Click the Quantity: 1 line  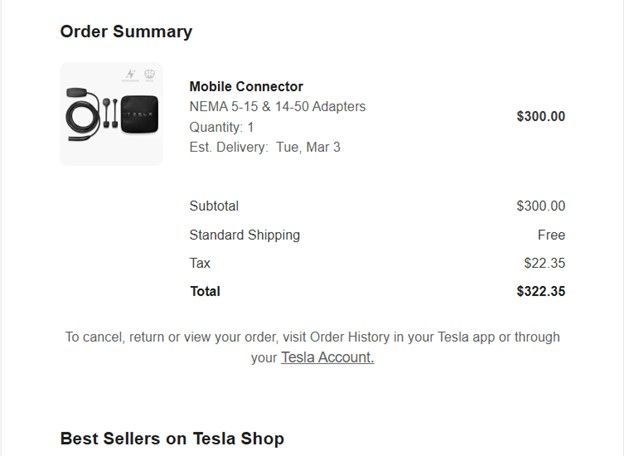click(221, 127)
